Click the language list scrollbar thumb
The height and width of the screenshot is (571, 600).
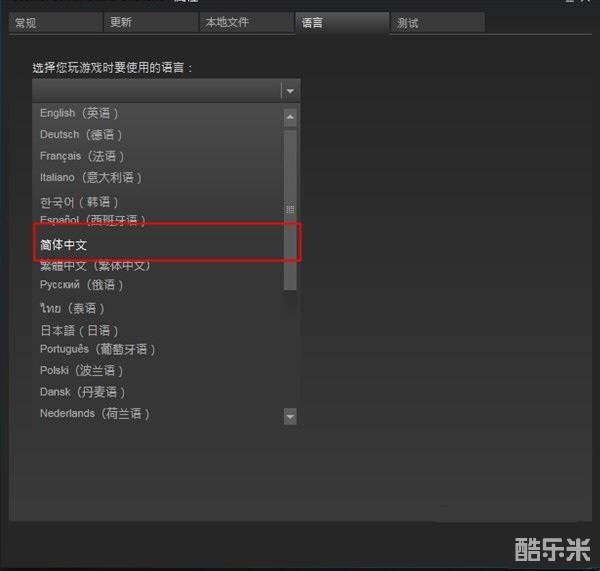click(290, 210)
